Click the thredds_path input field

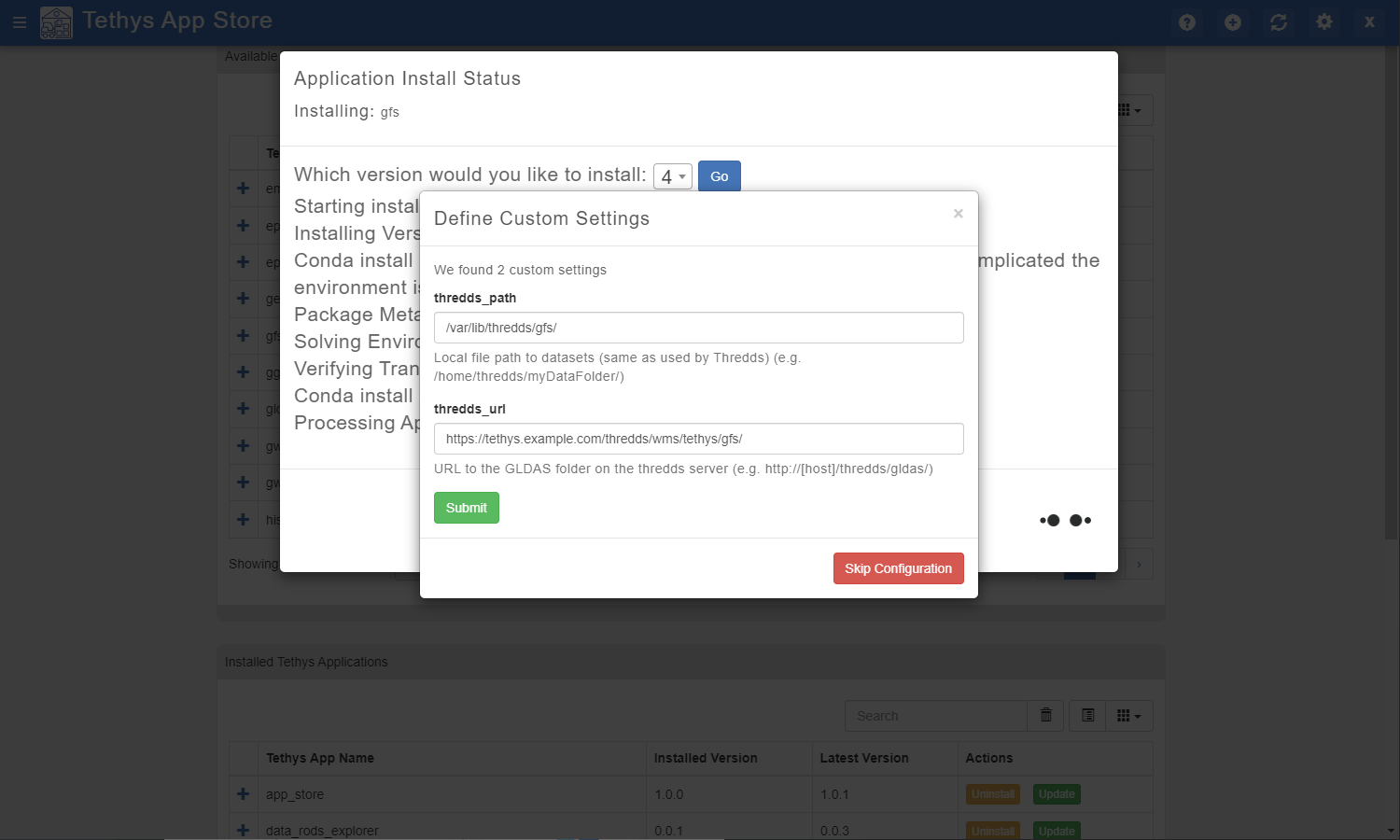[699, 328]
